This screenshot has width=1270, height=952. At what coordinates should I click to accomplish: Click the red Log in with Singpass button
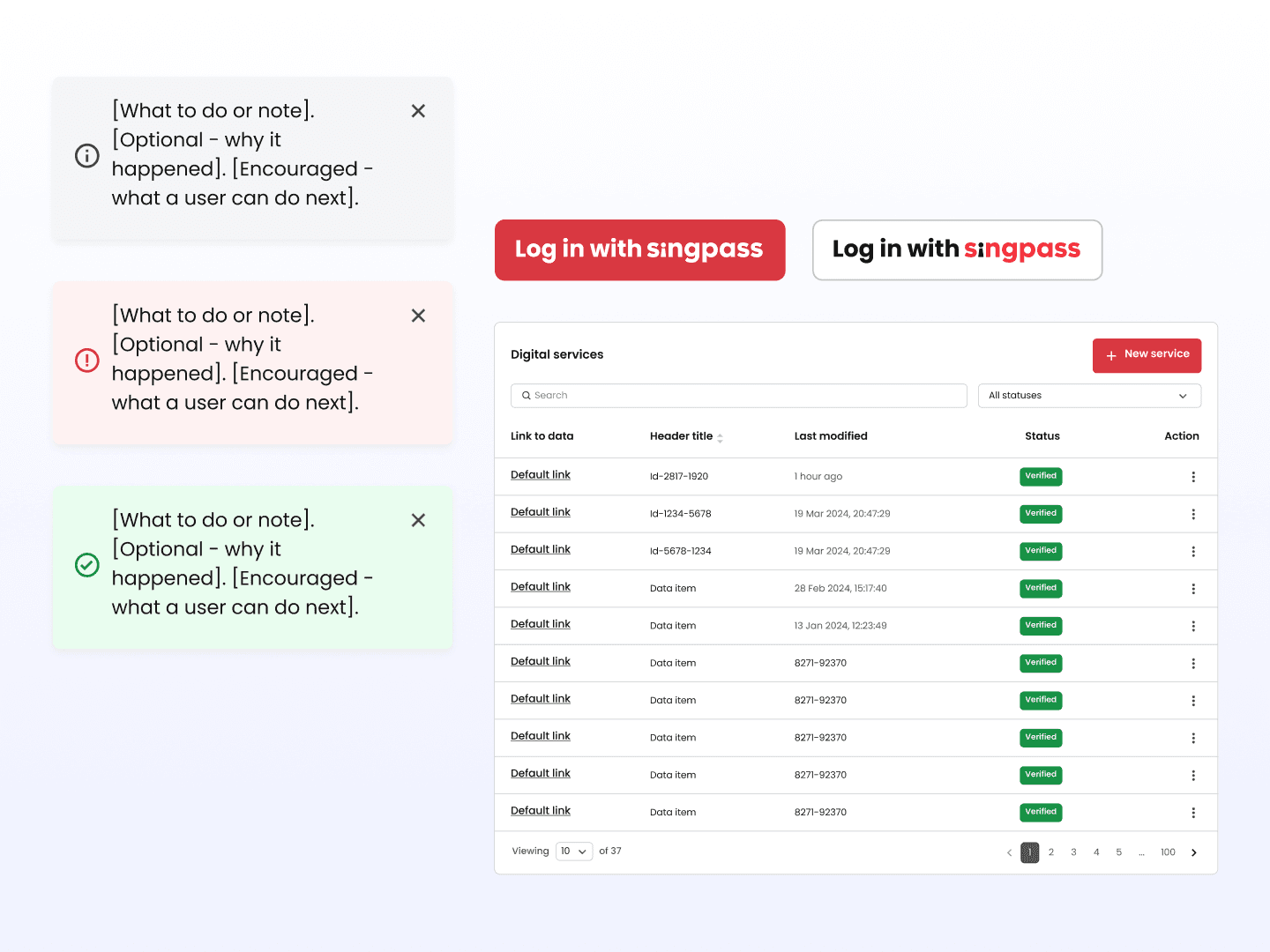click(x=639, y=249)
